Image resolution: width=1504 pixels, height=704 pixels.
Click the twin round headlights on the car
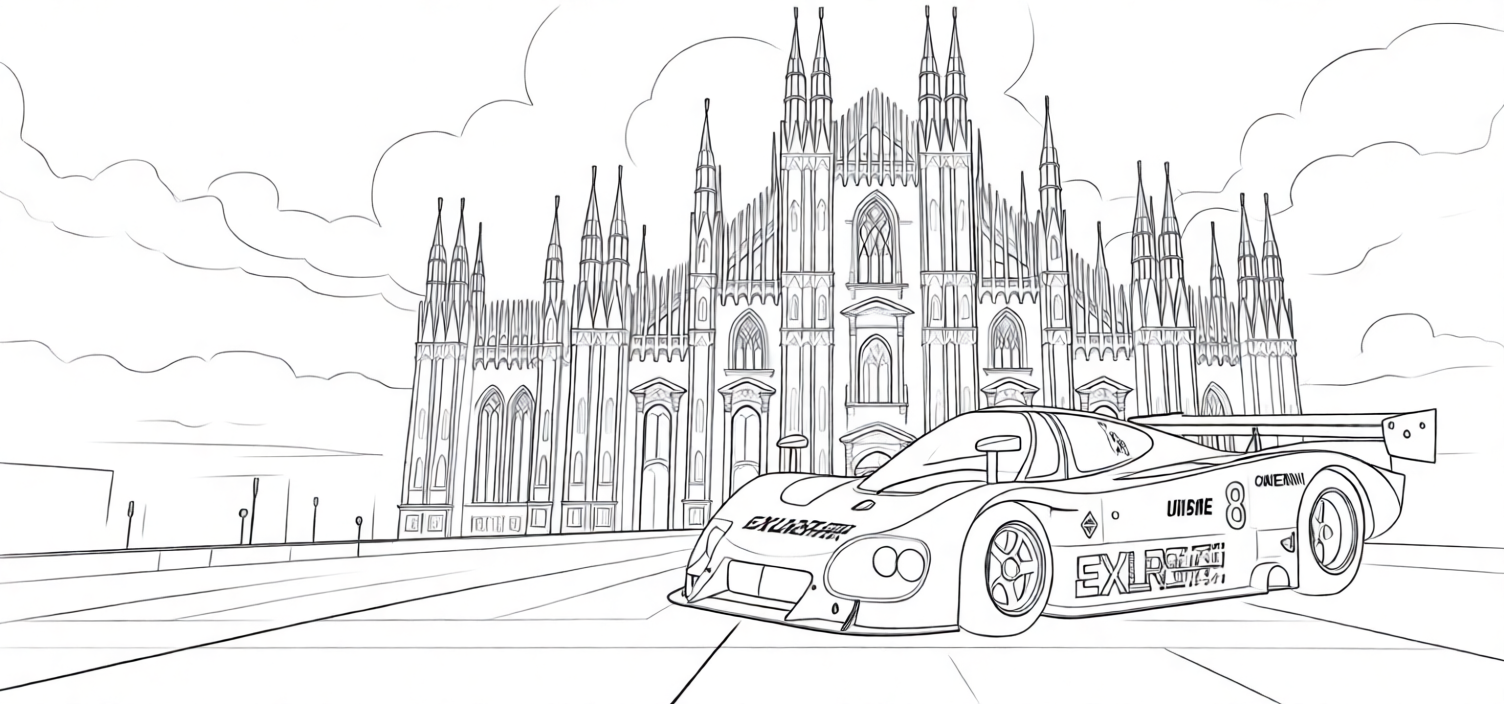(897, 562)
